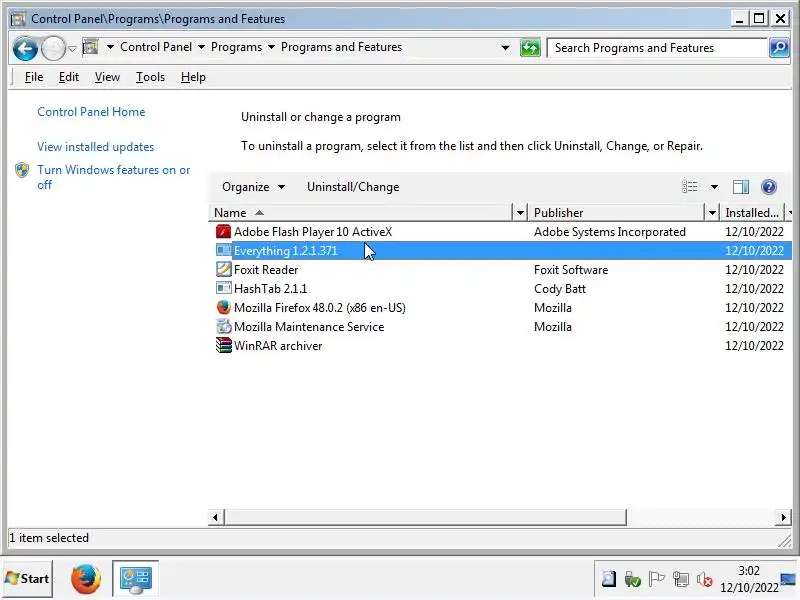Click the Mozilla Maintenance Service icon
The image size is (800, 600).
(x=223, y=327)
